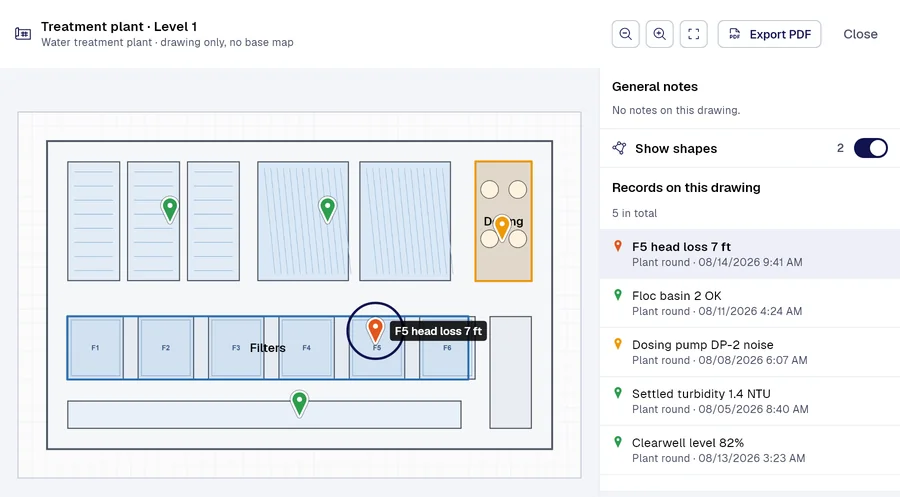Close the drawing viewer

tap(860, 34)
